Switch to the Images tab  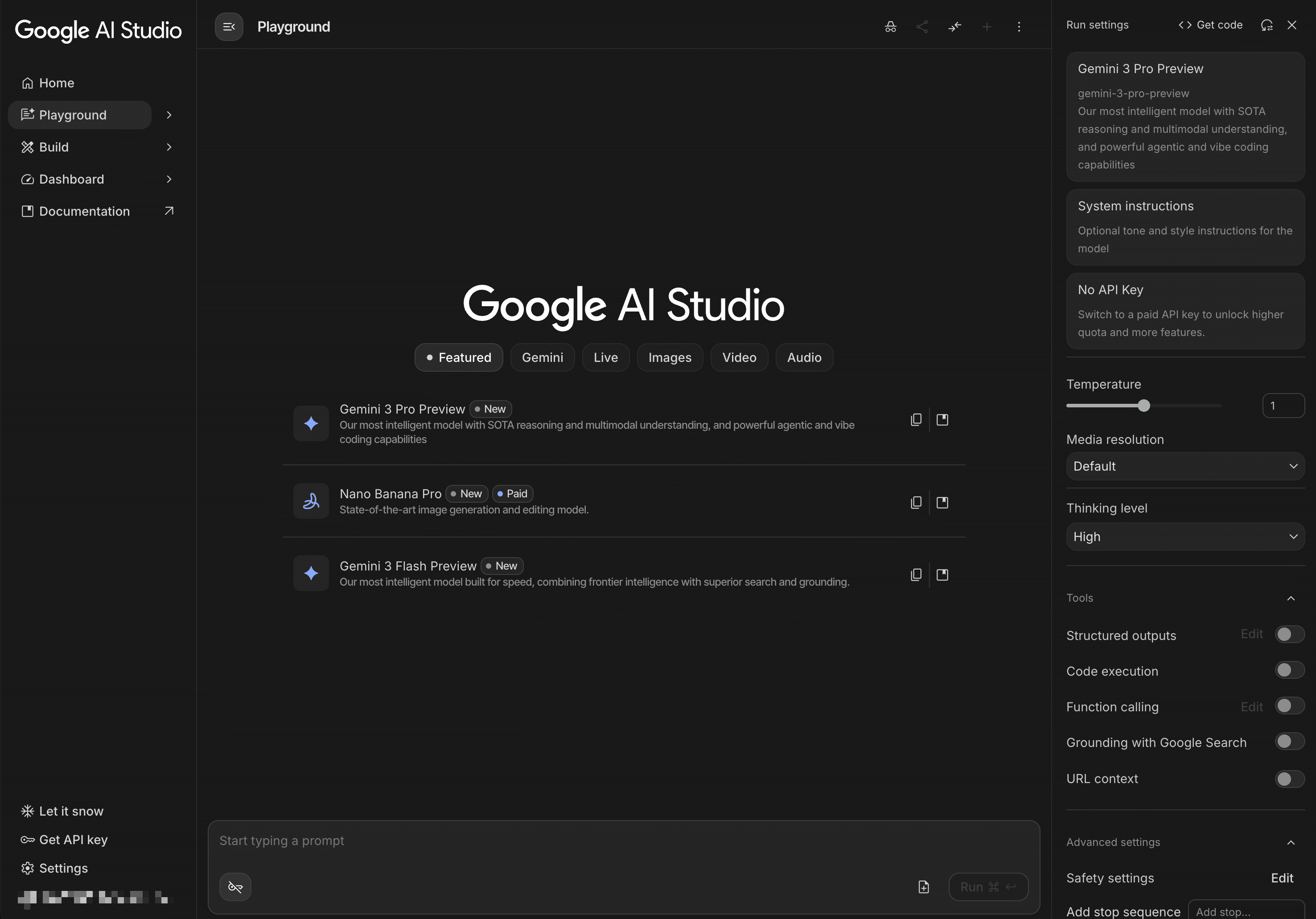(670, 357)
